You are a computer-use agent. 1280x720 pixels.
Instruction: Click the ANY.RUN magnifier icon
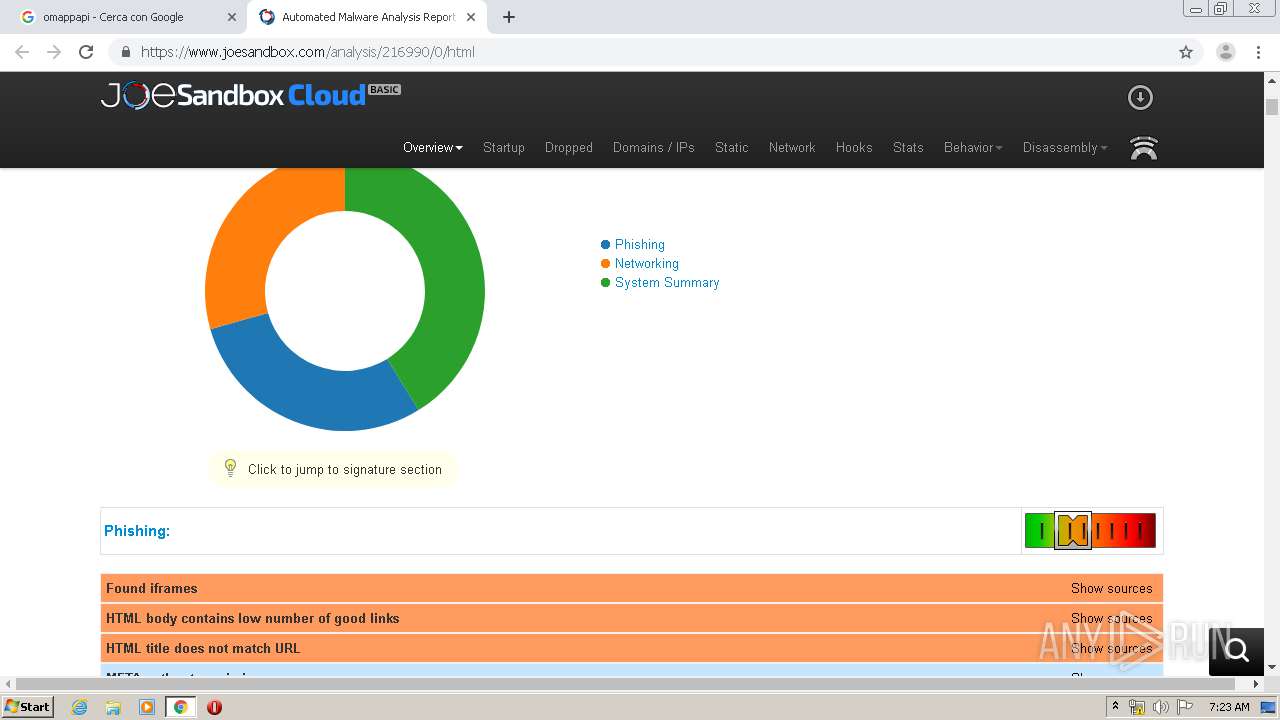(1236, 651)
